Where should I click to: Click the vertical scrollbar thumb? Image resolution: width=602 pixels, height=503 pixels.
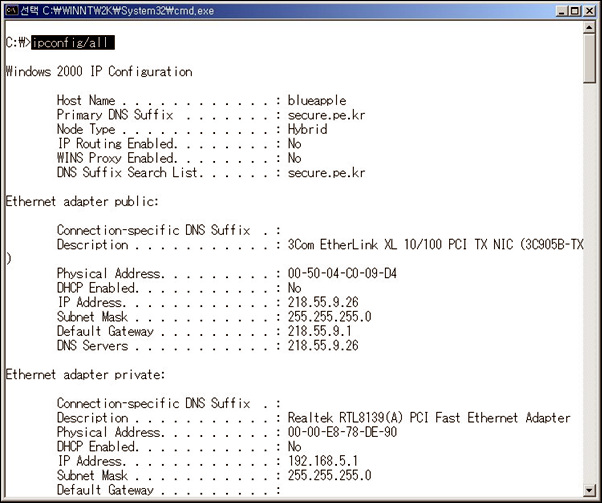589,58
